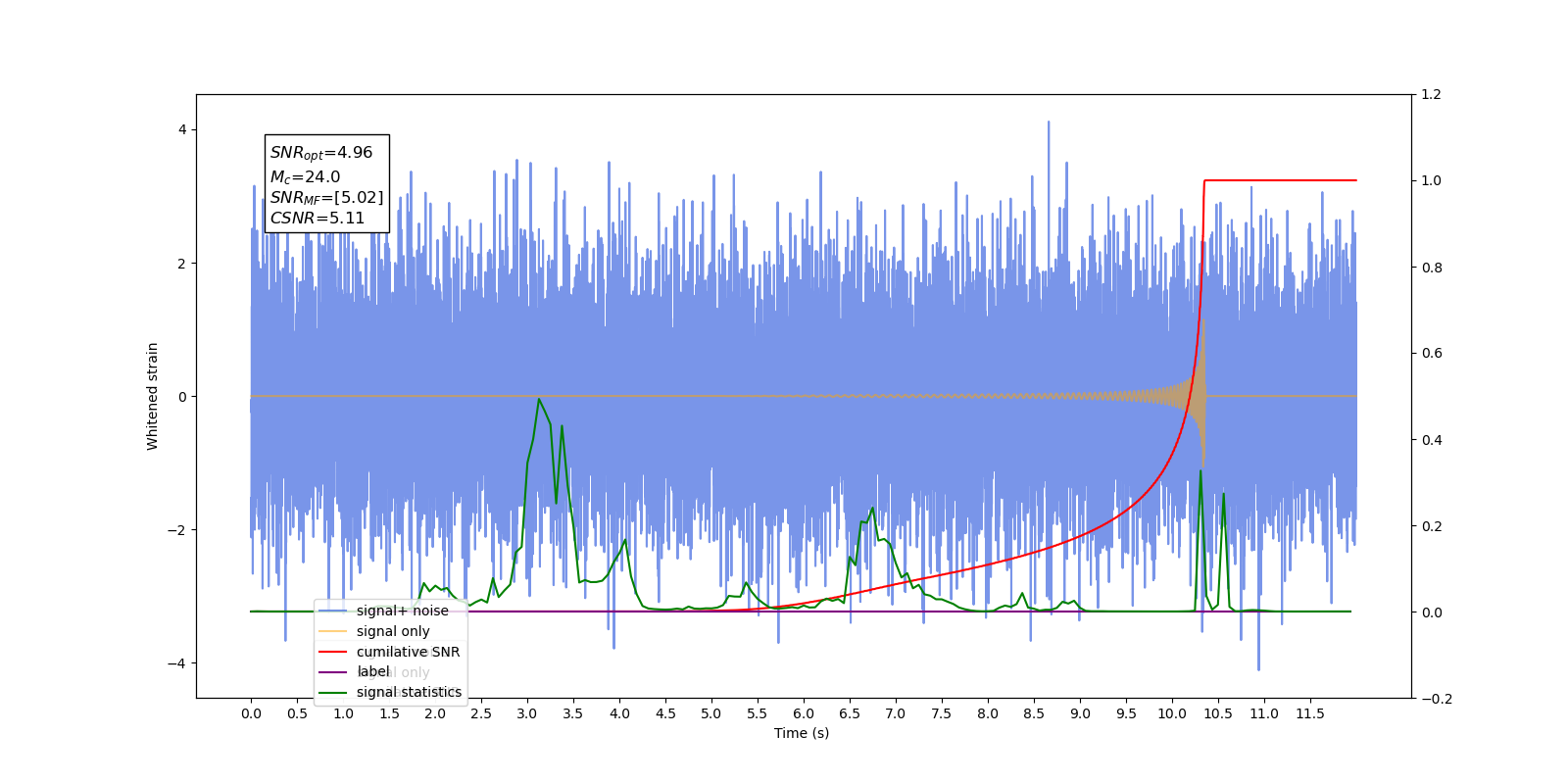Click the 11.5 tick on the time axis
The width and height of the screenshot is (1568, 784).
pos(1310,713)
